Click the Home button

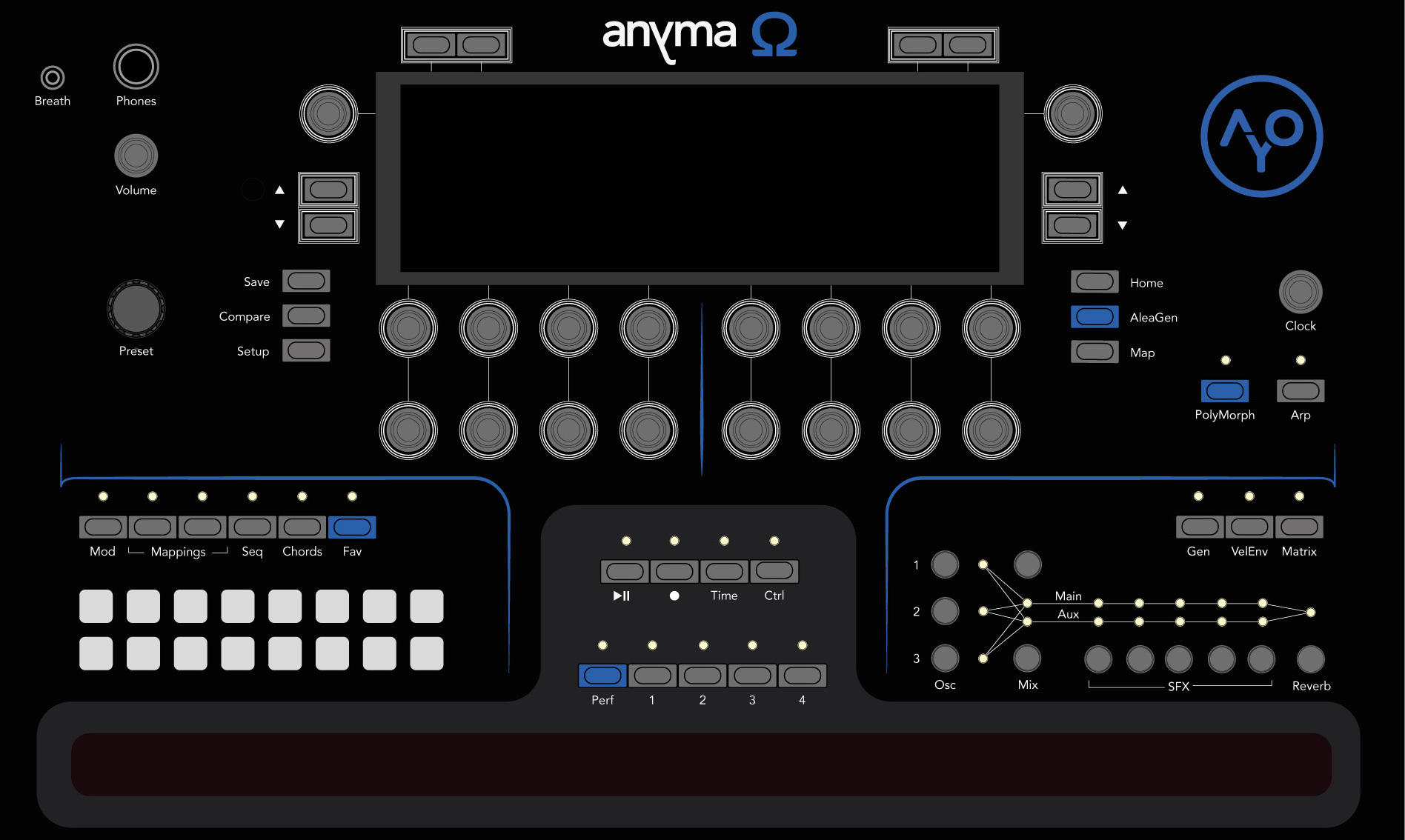1095,282
